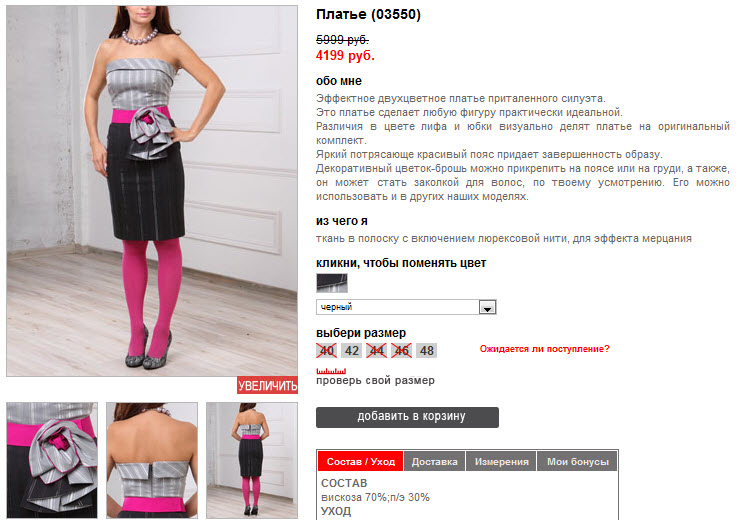This screenshot has width=745, height=520.
Task: Click the Ожидается ли поступление? link
Action: click(544, 349)
